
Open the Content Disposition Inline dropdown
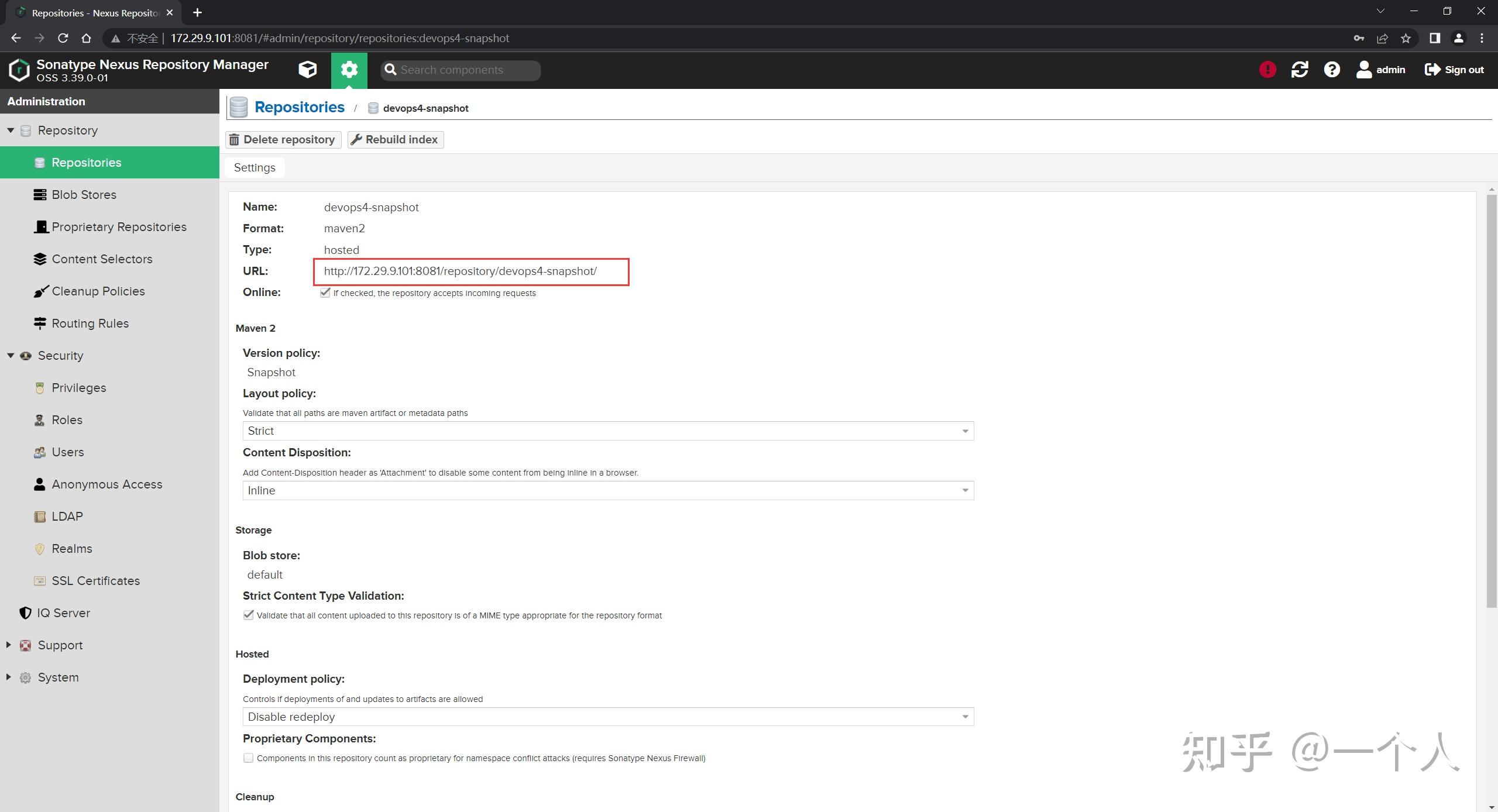[x=608, y=490]
